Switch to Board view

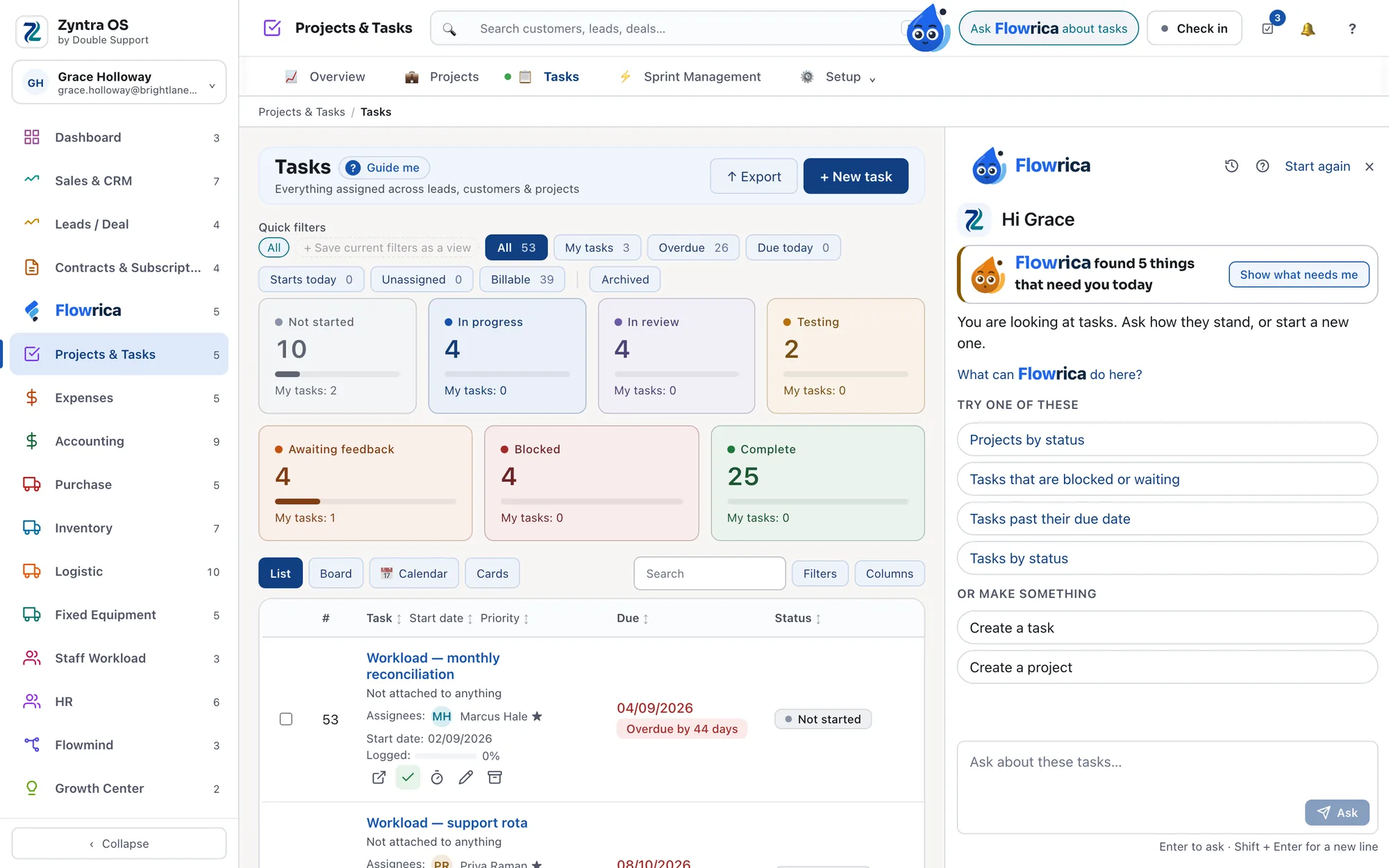(x=335, y=574)
